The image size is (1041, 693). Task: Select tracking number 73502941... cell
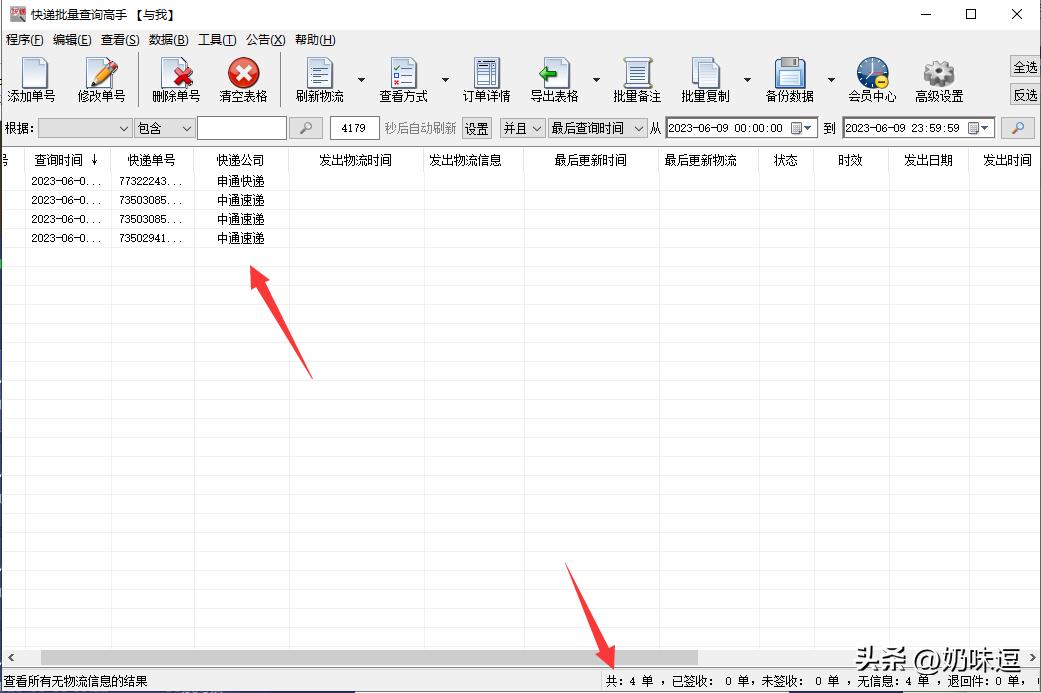click(151, 238)
